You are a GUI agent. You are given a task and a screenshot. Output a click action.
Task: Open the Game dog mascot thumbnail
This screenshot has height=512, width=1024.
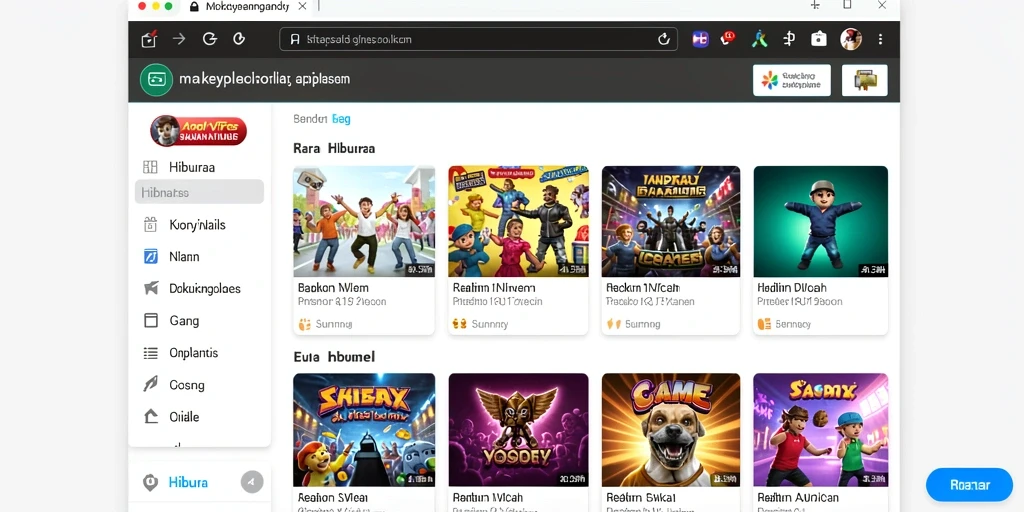(x=671, y=430)
